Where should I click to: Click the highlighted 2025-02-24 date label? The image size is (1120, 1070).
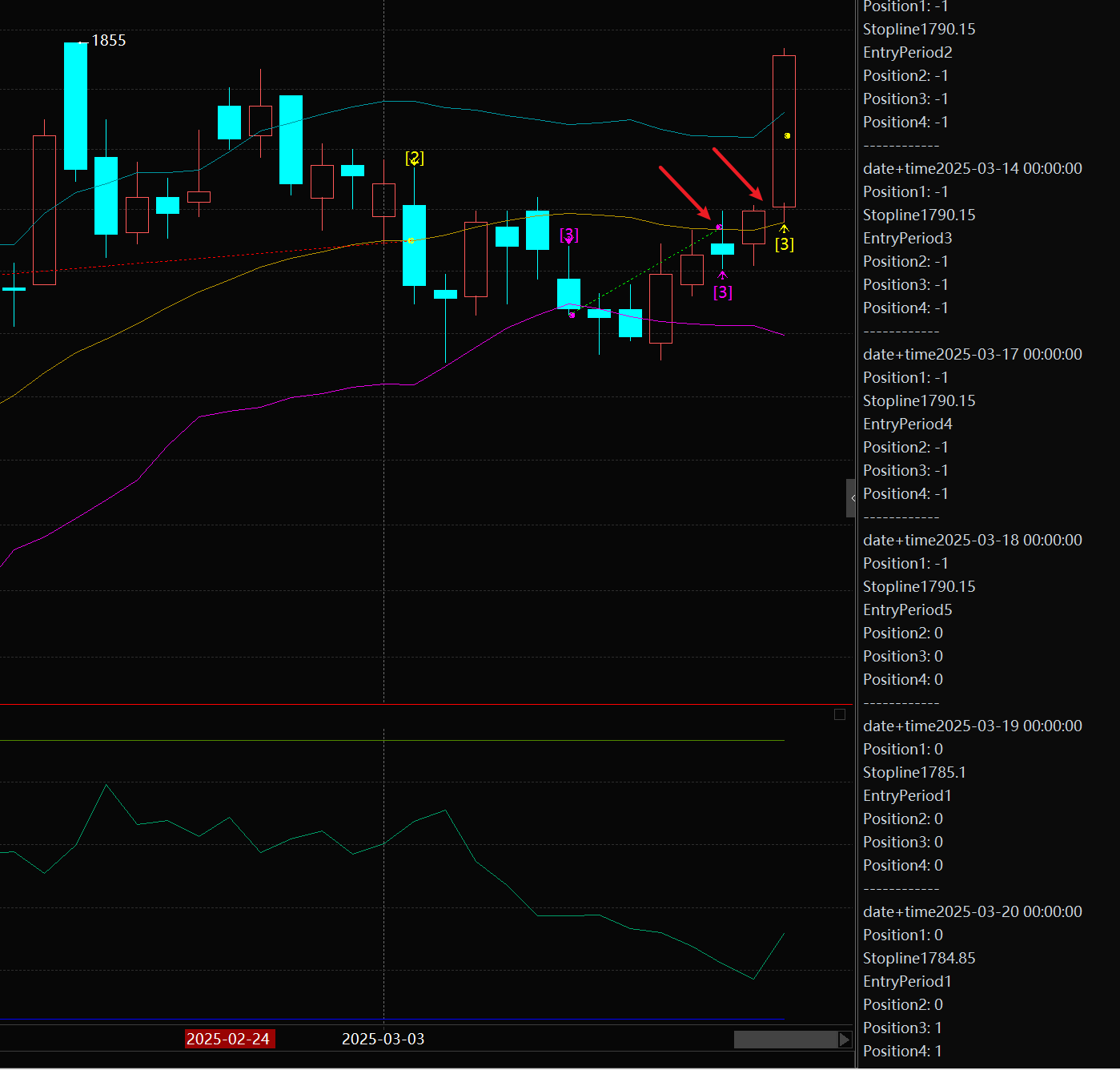228,1039
